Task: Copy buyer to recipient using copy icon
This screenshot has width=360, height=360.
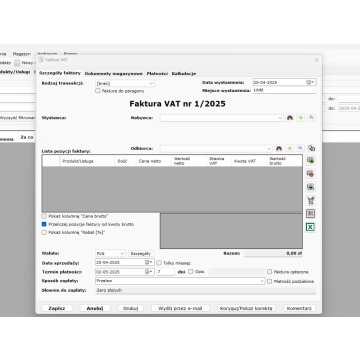Action: pyautogui.click(x=311, y=148)
